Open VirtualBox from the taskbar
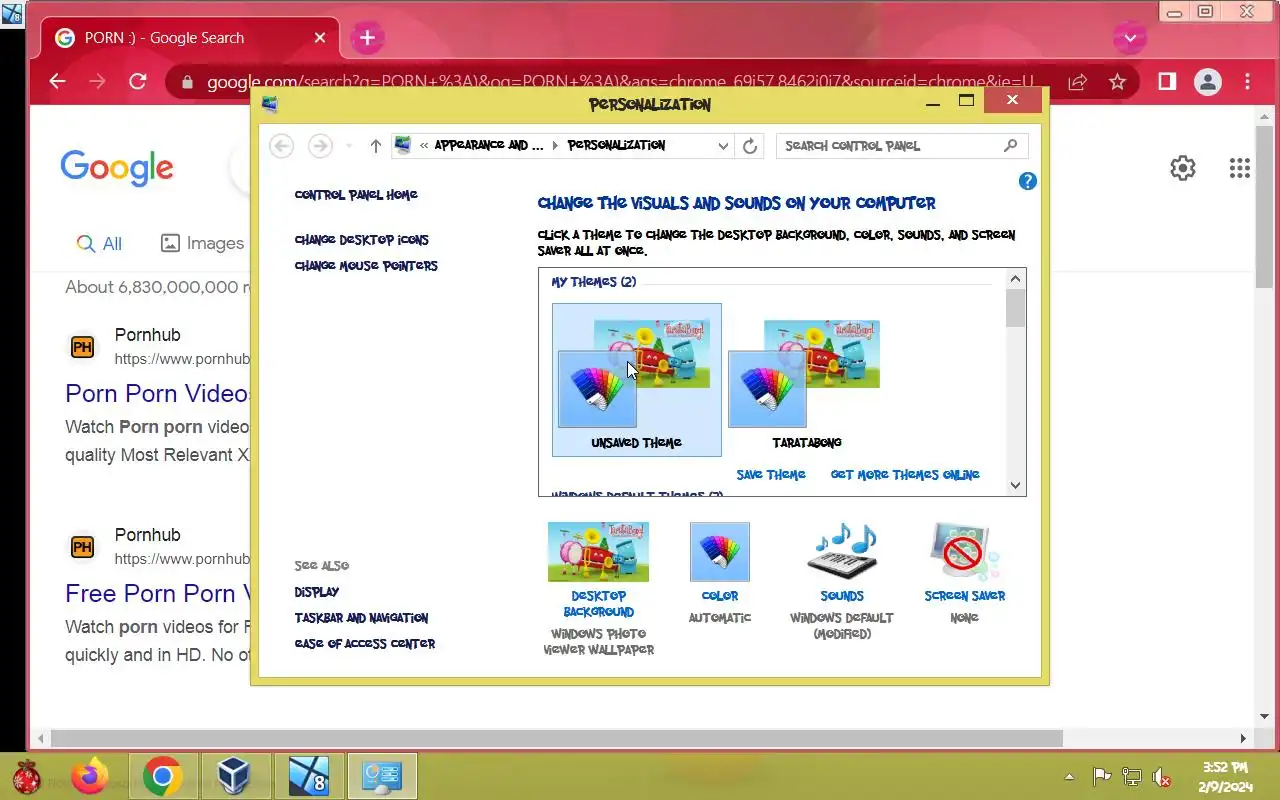The image size is (1280, 800). click(234, 776)
